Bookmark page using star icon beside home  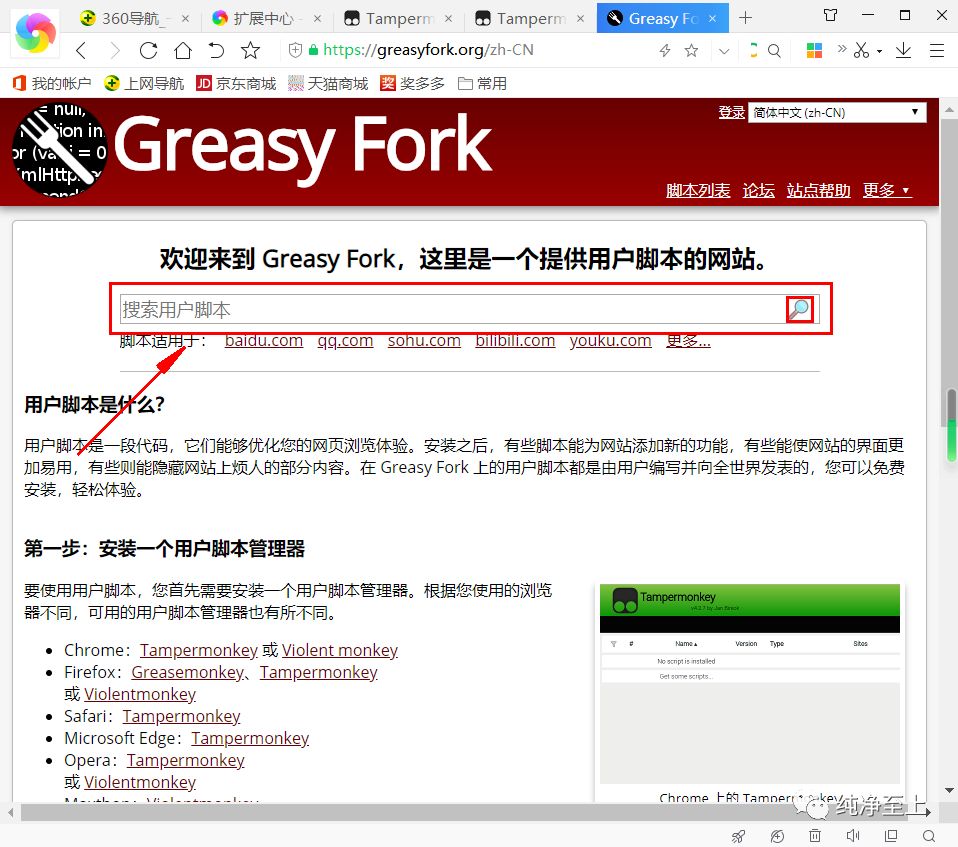coord(250,50)
